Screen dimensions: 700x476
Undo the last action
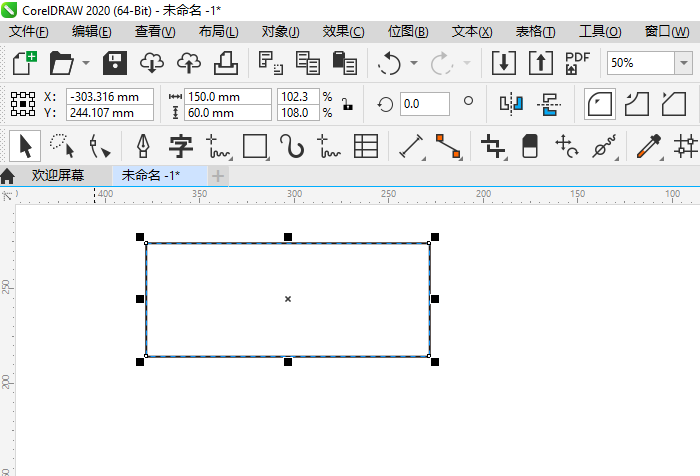(389, 63)
